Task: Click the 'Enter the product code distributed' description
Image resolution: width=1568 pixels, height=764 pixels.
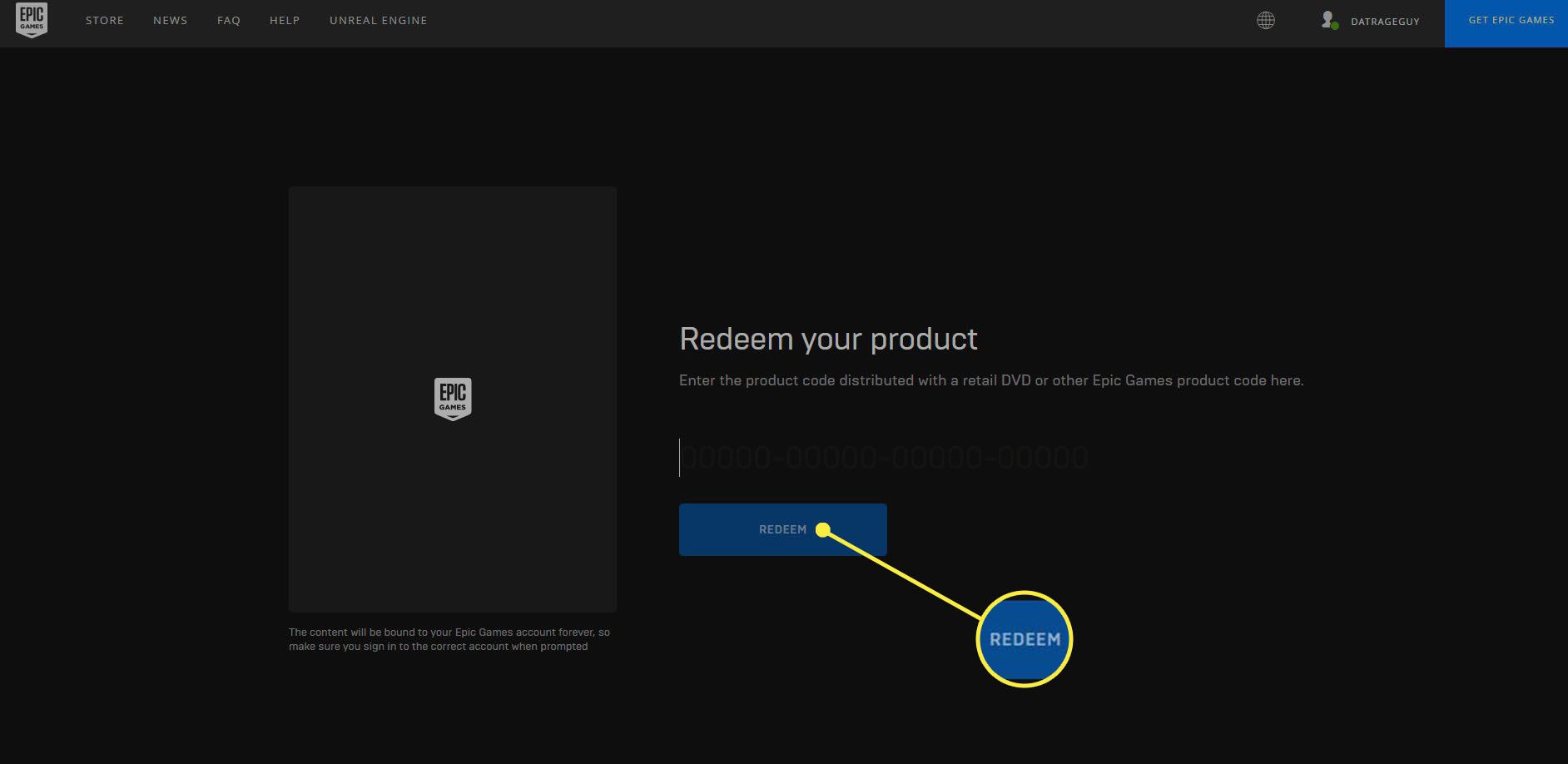Action: pos(991,380)
